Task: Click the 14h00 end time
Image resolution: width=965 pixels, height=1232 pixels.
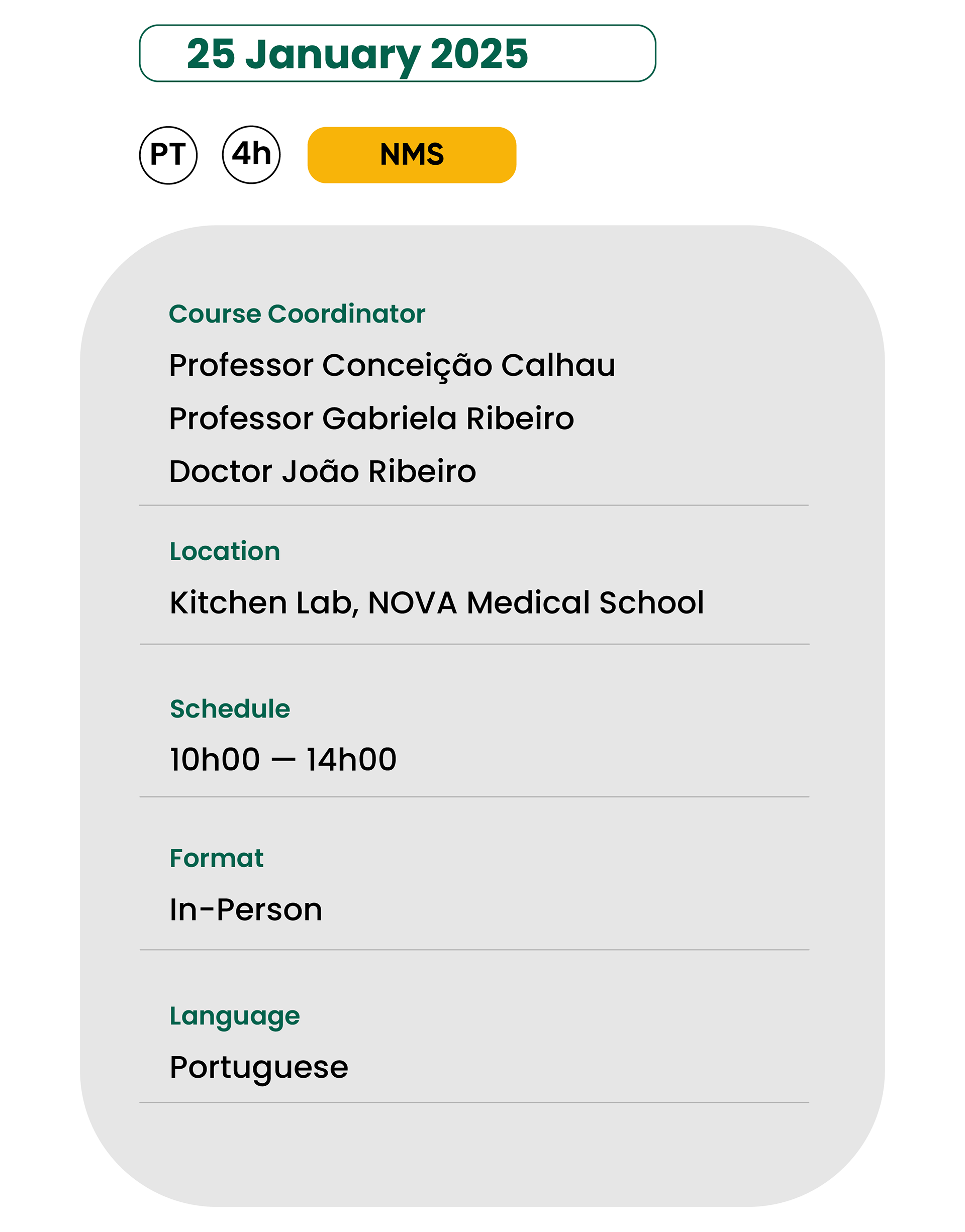Action: [x=351, y=759]
